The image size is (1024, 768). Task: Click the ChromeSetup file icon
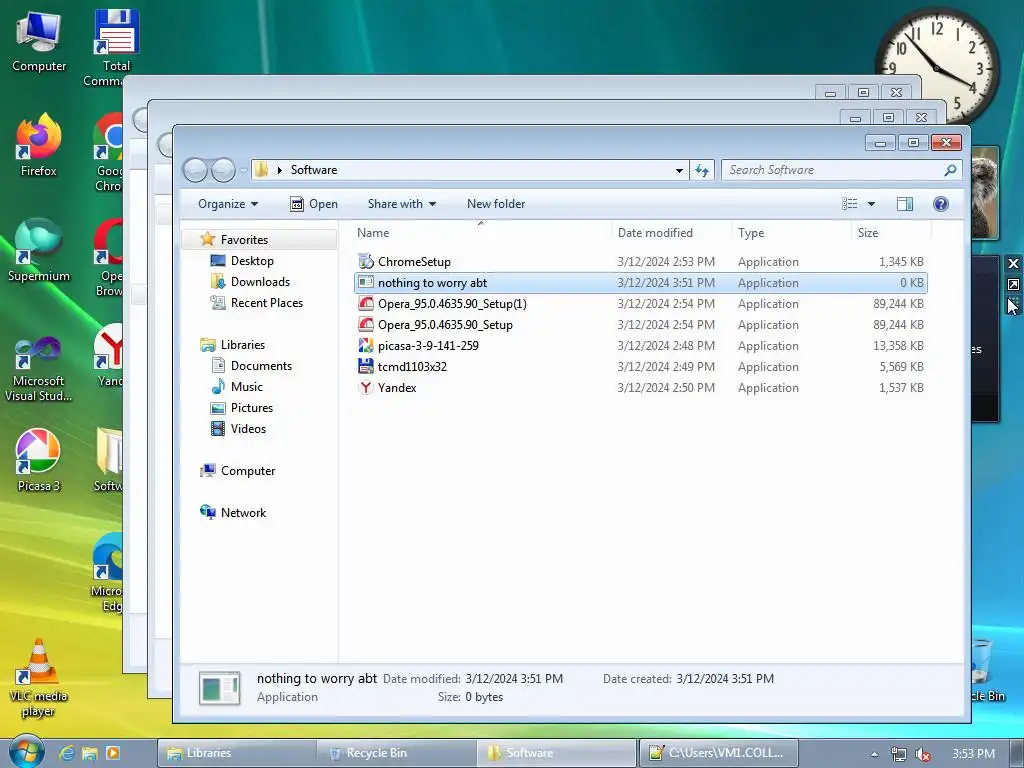pos(366,262)
